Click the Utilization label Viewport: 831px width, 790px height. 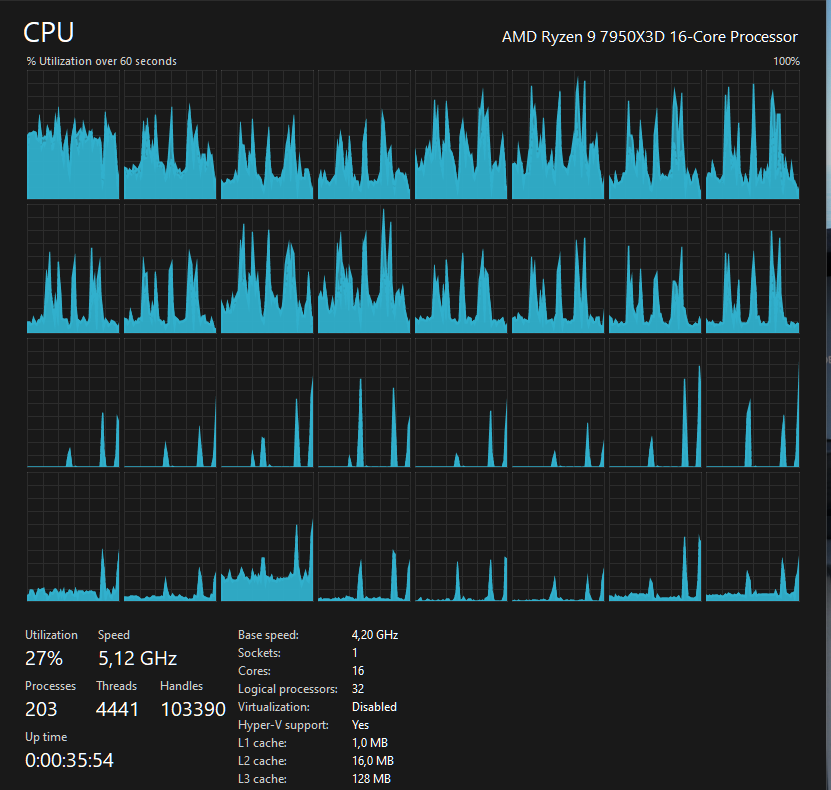coord(51,635)
